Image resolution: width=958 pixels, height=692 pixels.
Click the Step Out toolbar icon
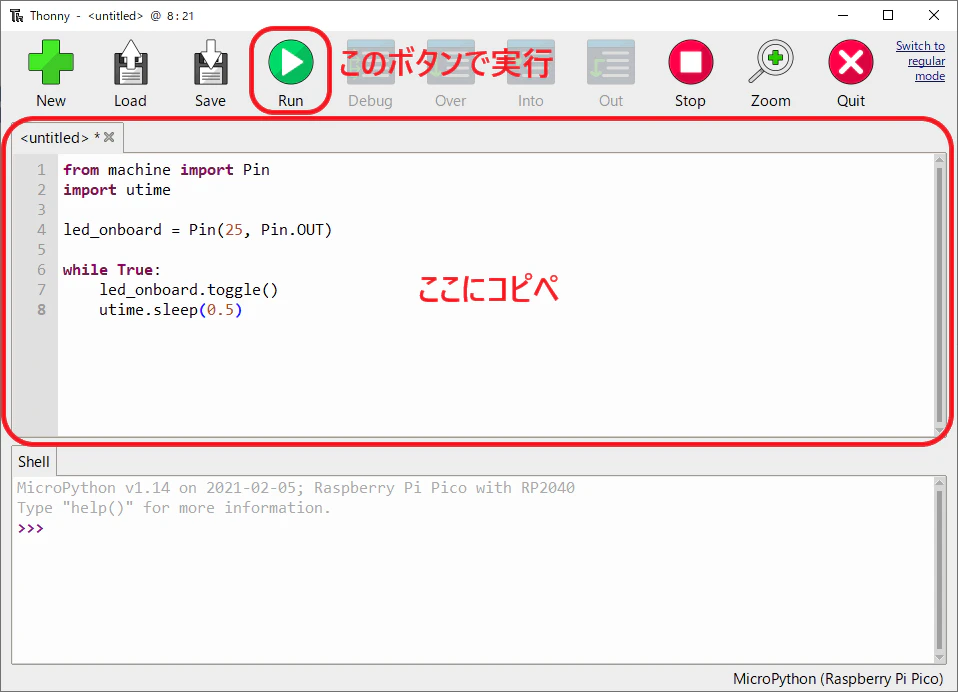(x=611, y=62)
